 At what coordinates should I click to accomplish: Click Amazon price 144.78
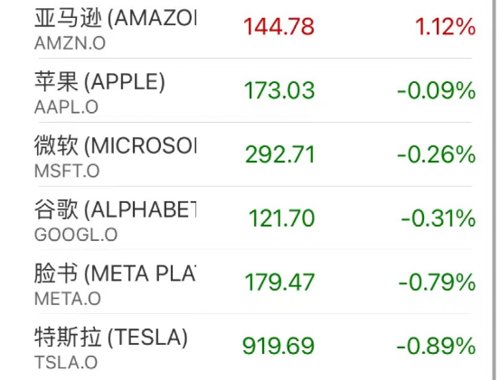[279, 27]
